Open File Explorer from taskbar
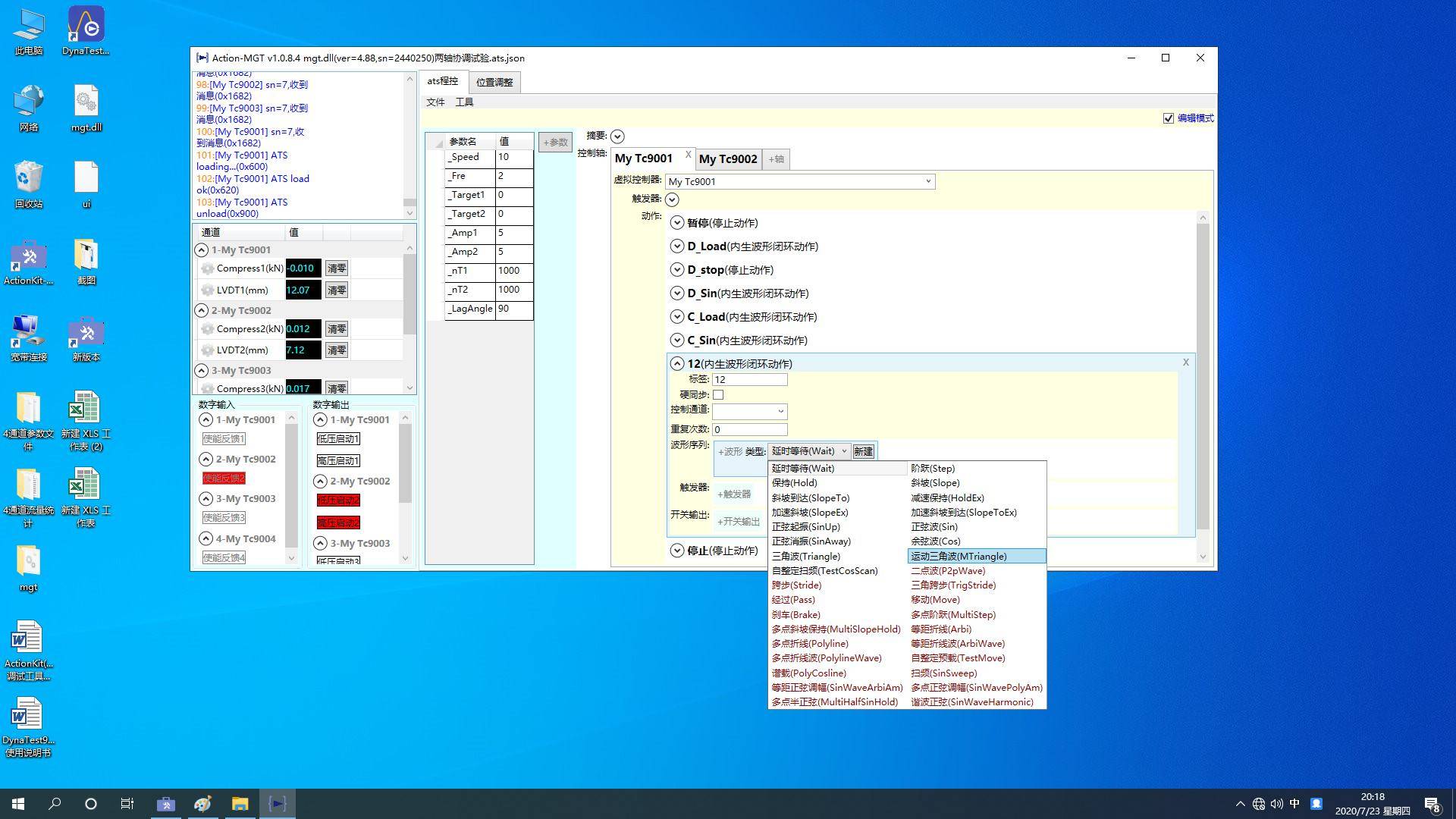Image resolution: width=1456 pixels, height=819 pixels. click(x=240, y=804)
